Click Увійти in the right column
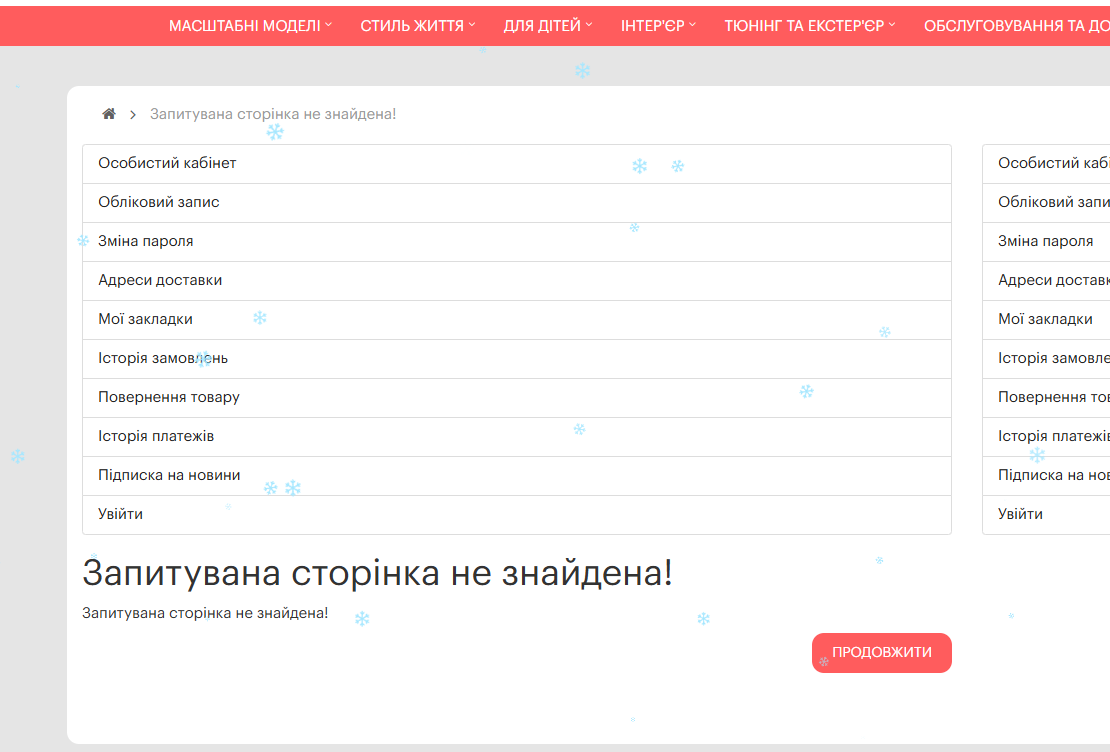 [x=1046, y=514]
